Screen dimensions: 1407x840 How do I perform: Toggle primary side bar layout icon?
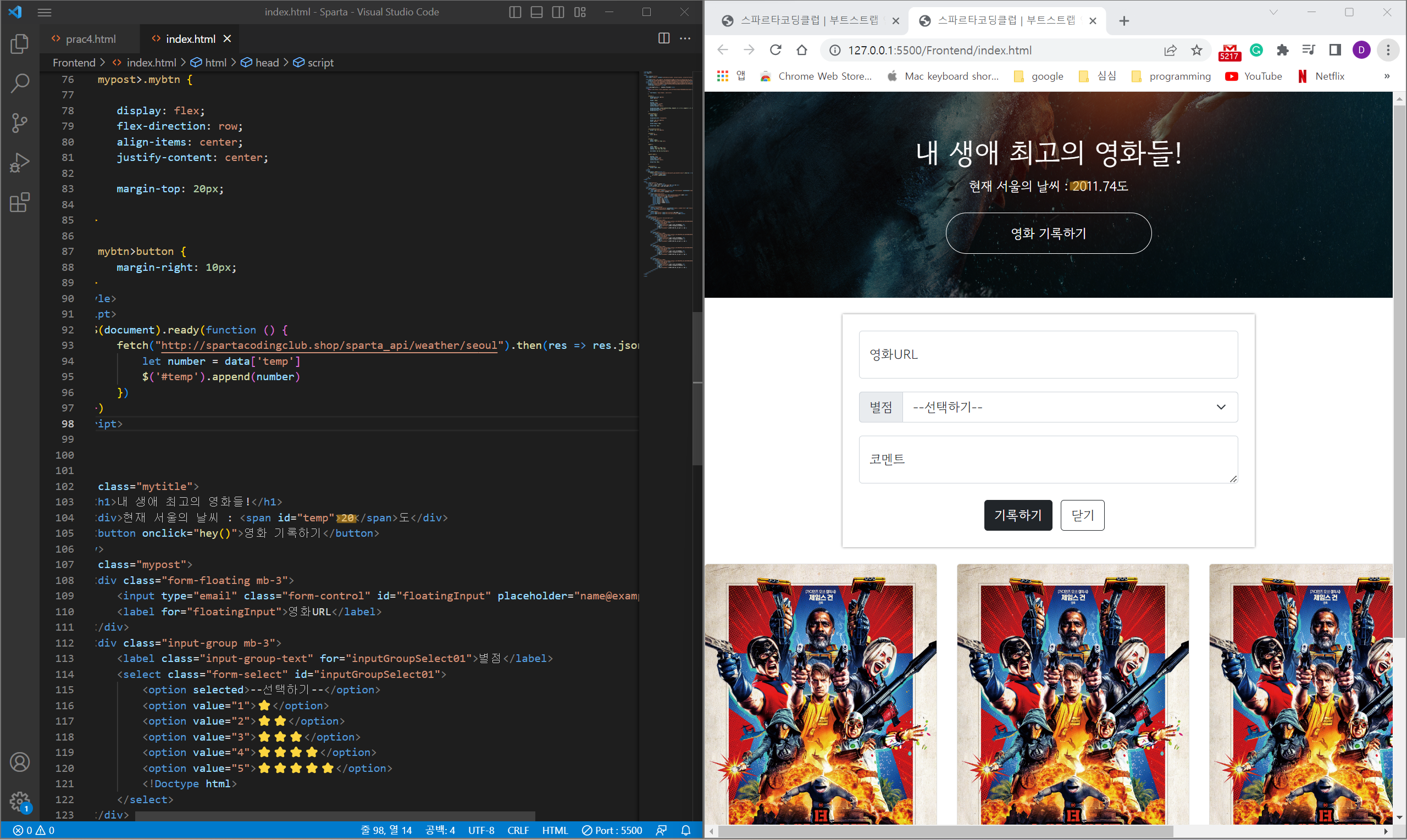click(x=514, y=12)
